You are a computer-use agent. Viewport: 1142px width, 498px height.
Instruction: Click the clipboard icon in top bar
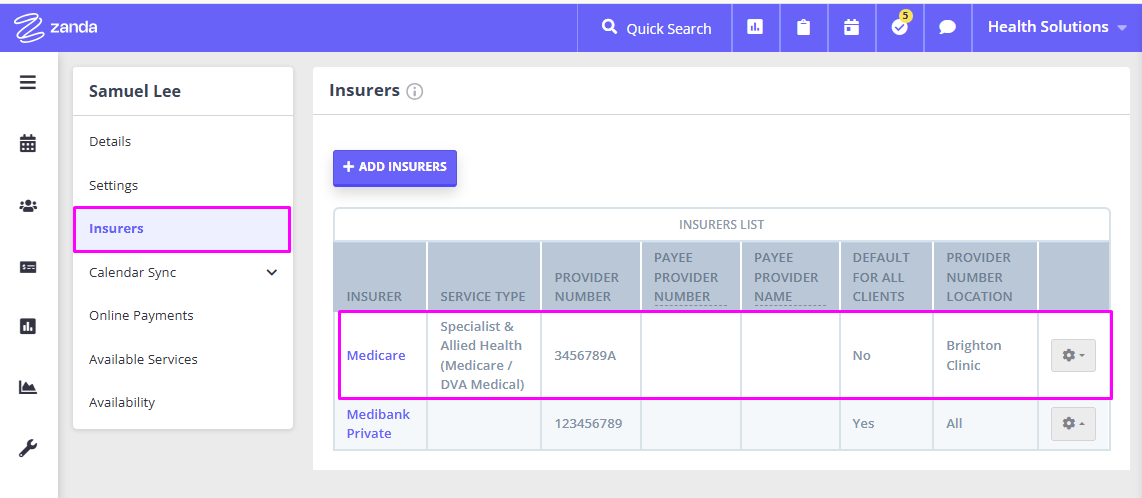pyautogui.click(x=803, y=28)
